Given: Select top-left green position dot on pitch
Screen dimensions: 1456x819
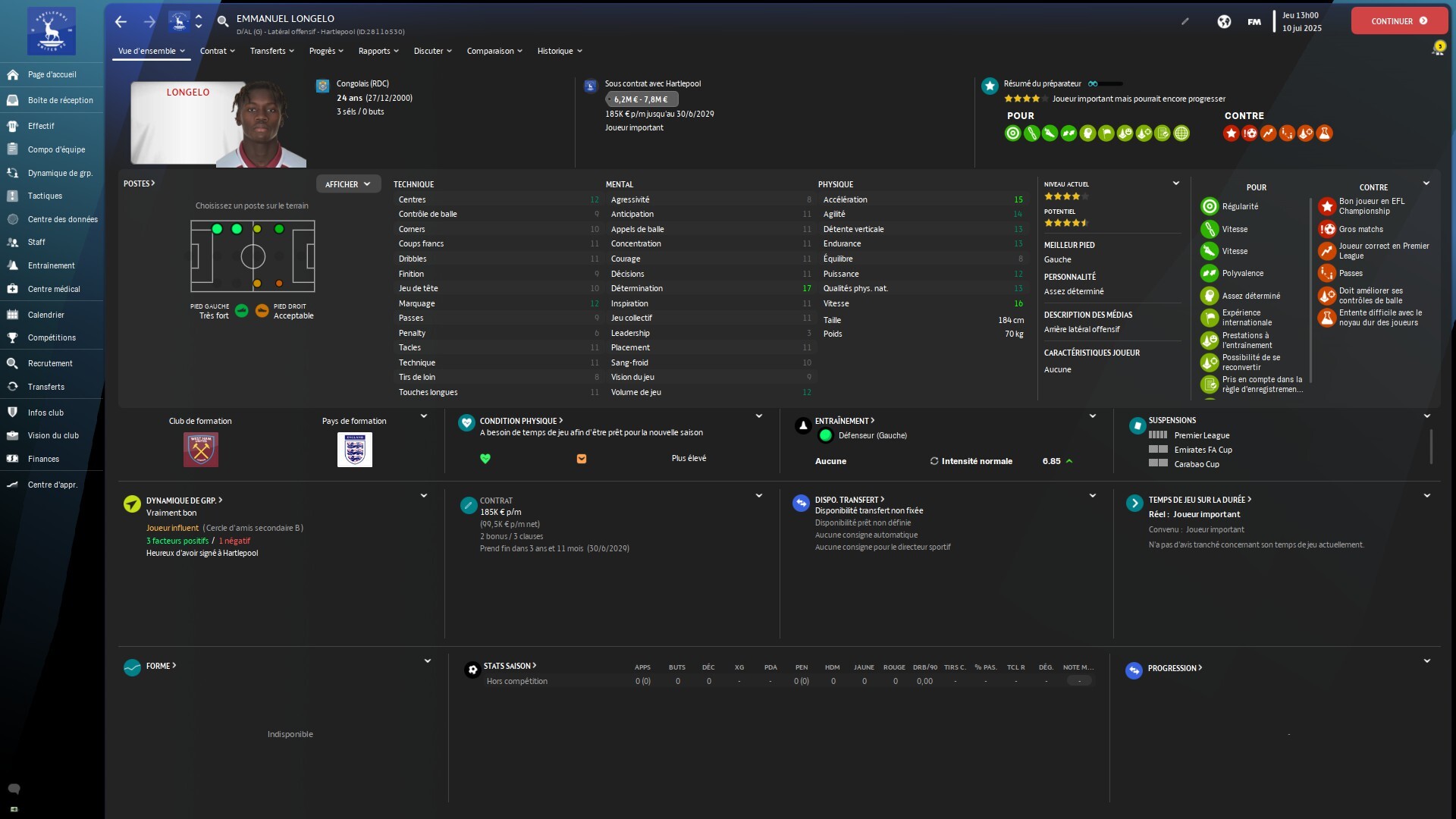Looking at the screenshot, I should click(217, 229).
